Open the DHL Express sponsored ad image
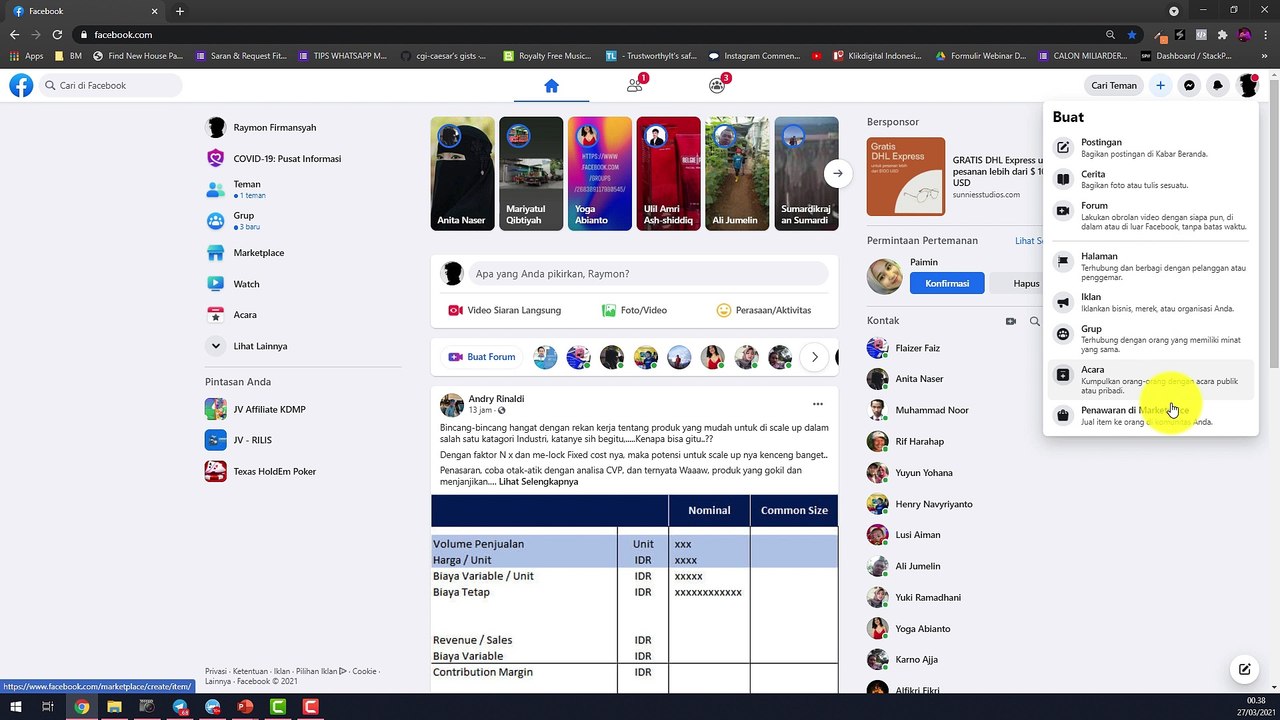 pos(906,176)
